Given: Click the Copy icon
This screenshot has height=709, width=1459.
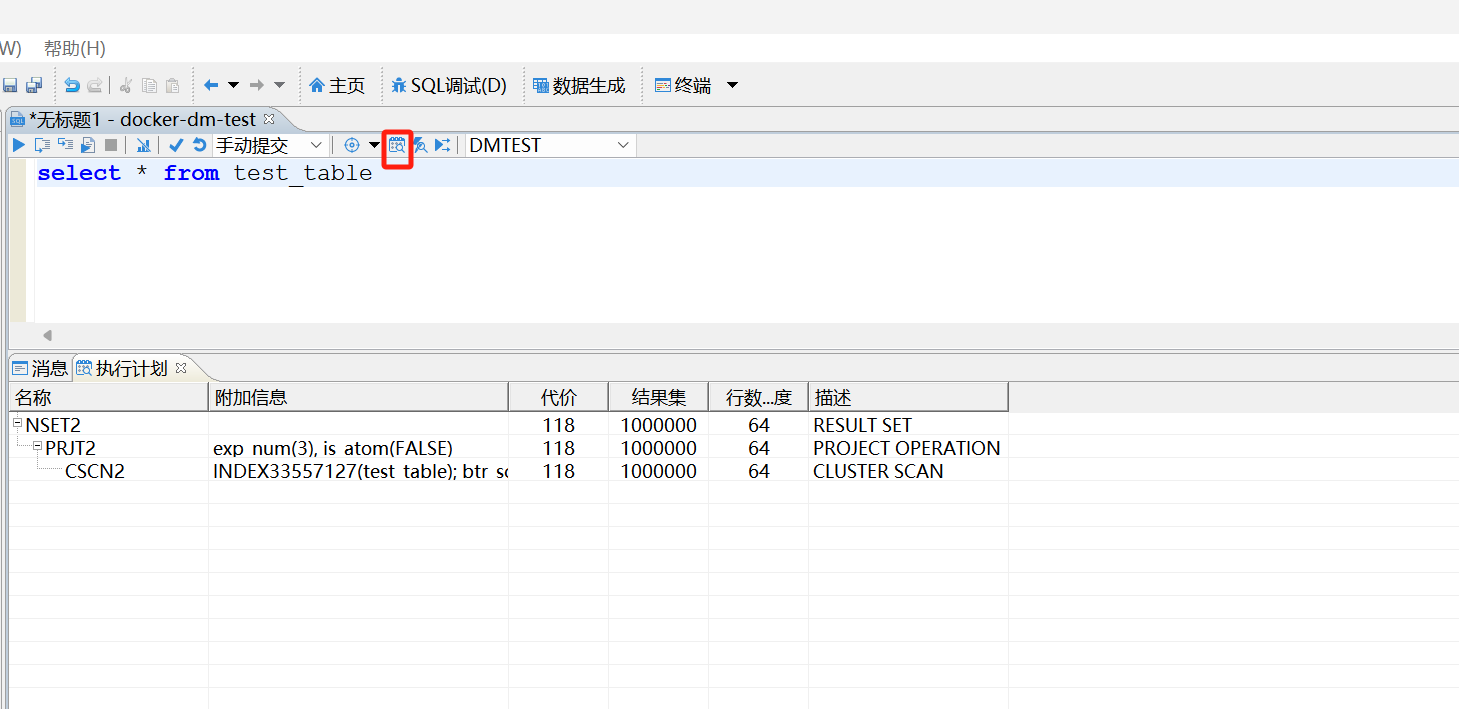Looking at the screenshot, I should (149, 86).
